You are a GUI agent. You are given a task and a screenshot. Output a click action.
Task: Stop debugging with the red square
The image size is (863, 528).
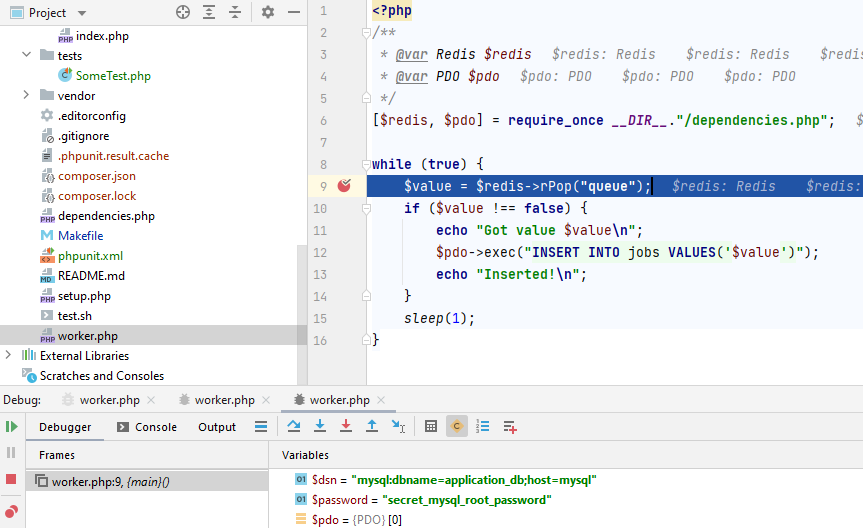click(12, 480)
